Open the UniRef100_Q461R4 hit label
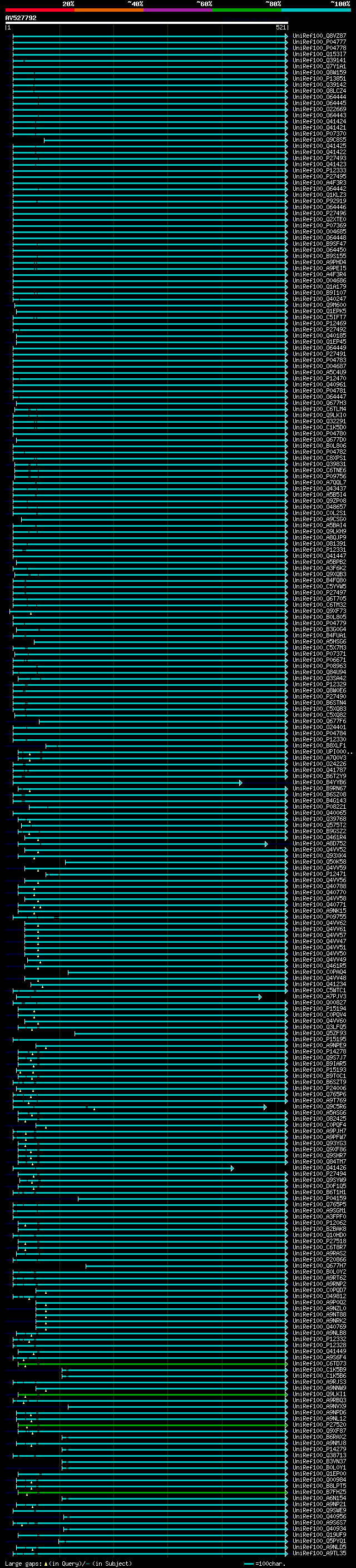Image resolution: width=356 pixels, height=1568 pixels. pos(319,838)
